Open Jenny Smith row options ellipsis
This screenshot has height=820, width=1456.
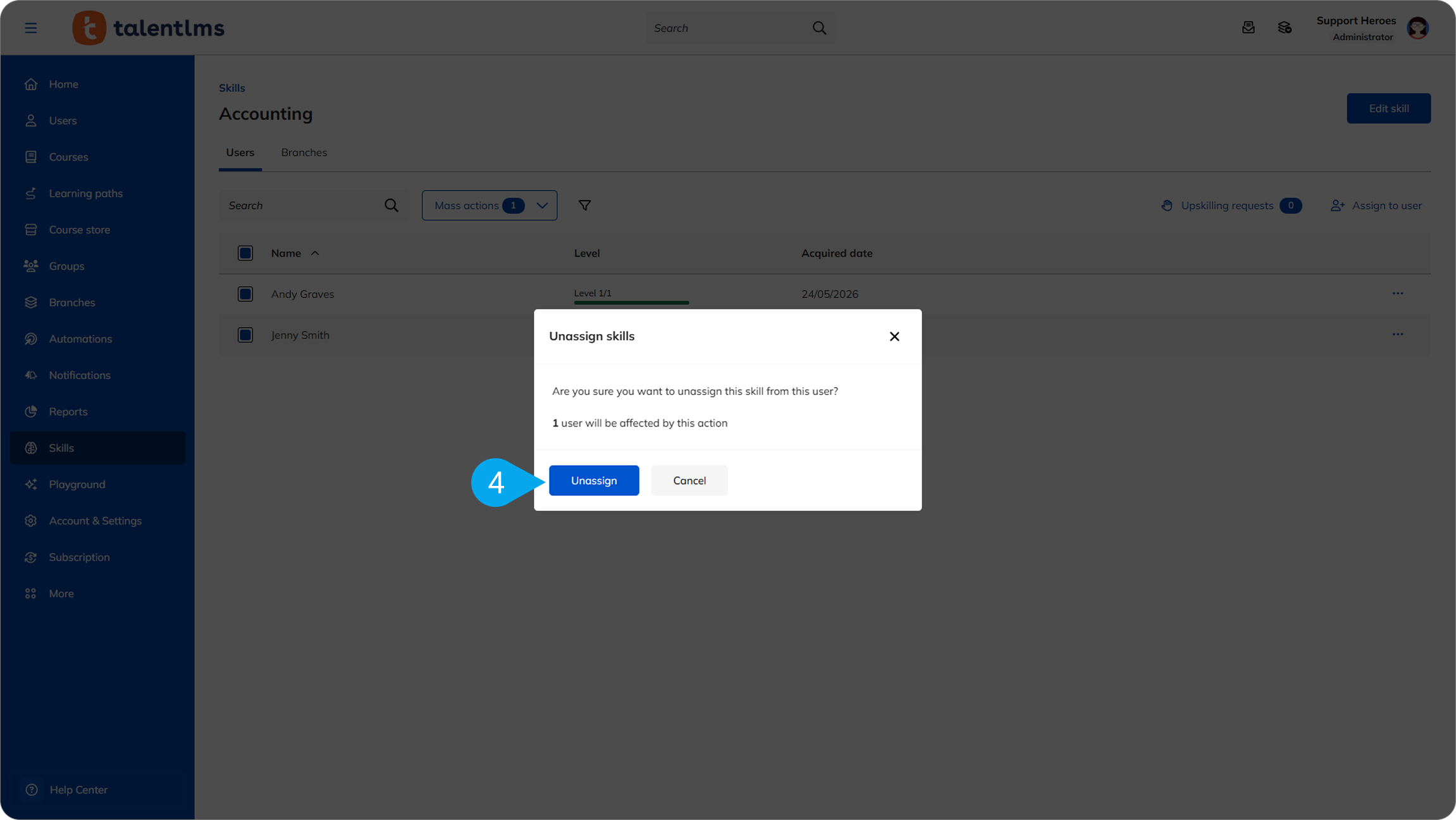[1397, 335]
